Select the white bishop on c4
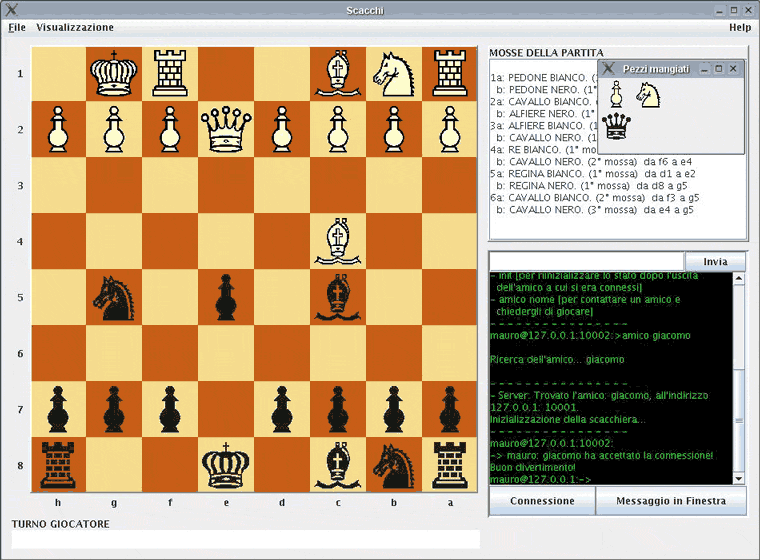This screenshot has width=760, height=560. [x=337, y=241]
